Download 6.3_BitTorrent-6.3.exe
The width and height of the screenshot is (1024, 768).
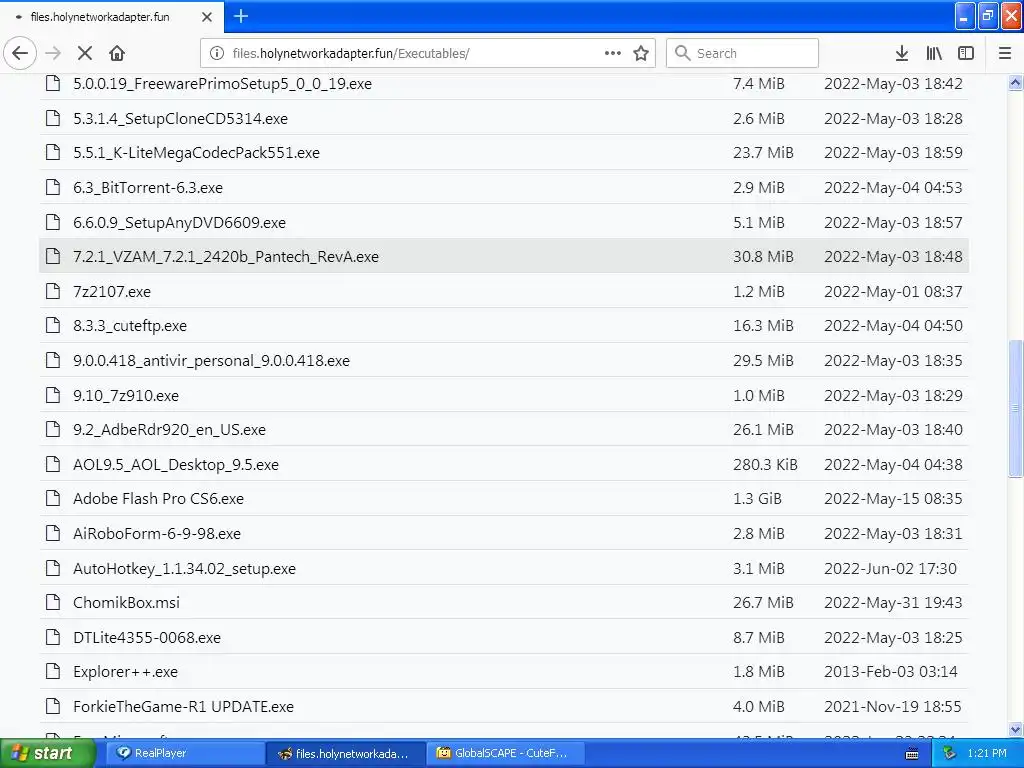pyautogui.click(x=148, y=187)
